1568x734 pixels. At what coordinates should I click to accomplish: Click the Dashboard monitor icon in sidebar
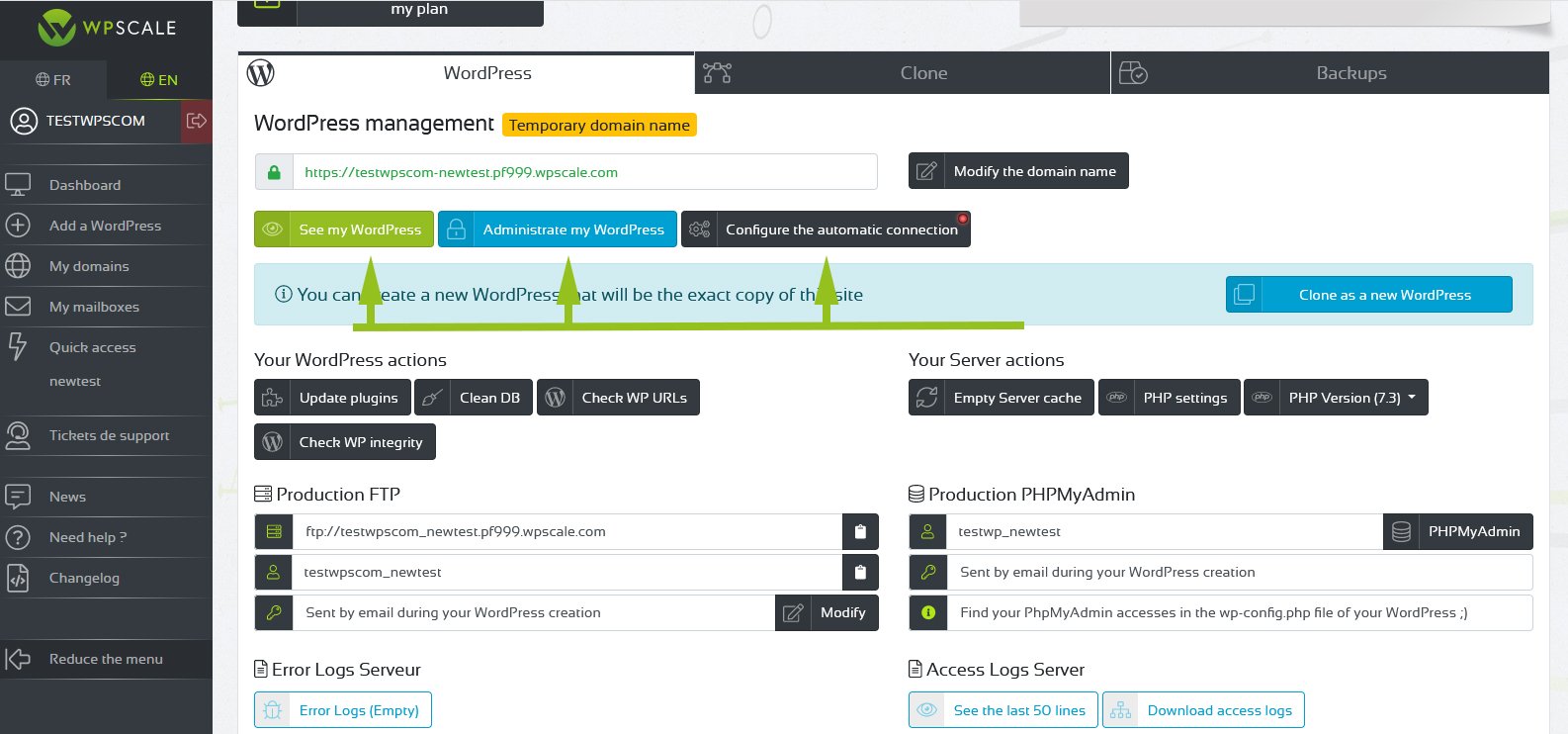tap(18, 185)
